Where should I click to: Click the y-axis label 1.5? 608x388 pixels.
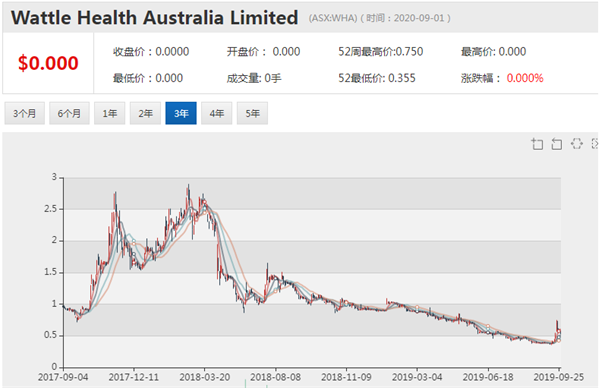coord(50,272)
